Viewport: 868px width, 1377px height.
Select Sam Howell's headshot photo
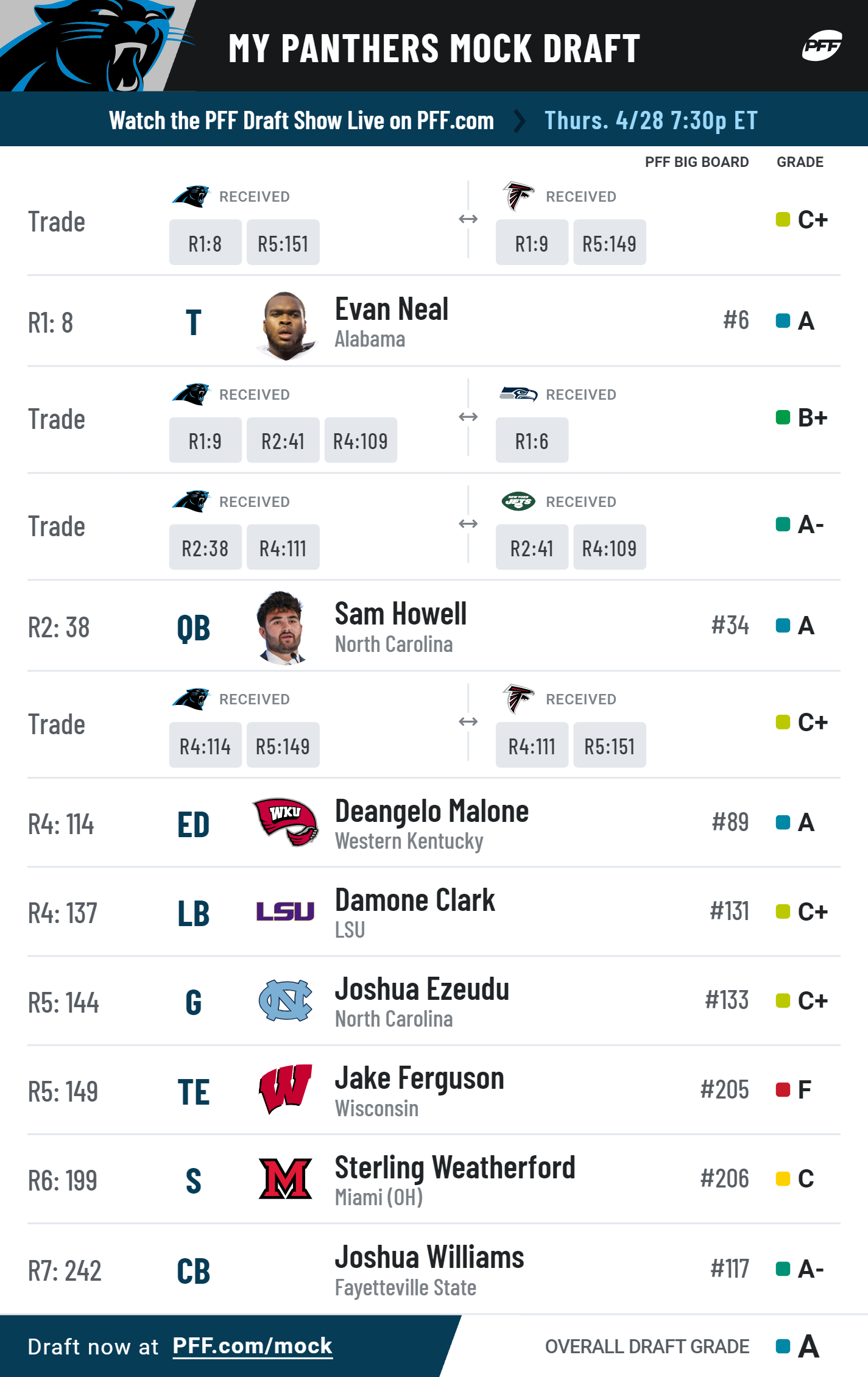[x=282, y=628]
